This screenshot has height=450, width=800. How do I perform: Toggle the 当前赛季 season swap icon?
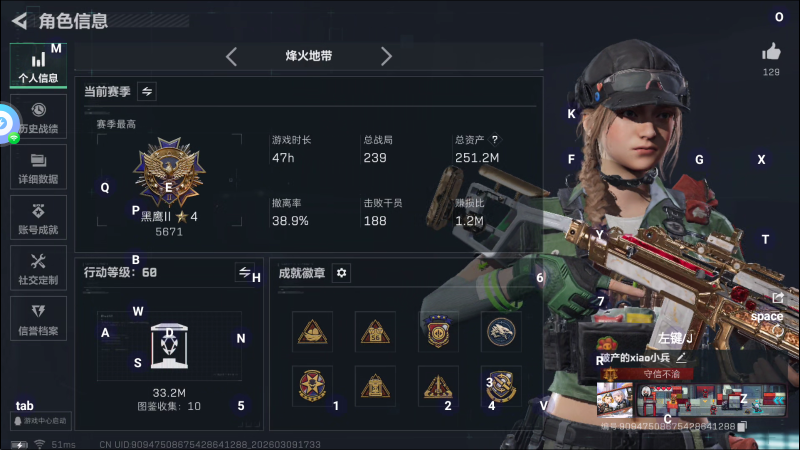click(147, 92)
